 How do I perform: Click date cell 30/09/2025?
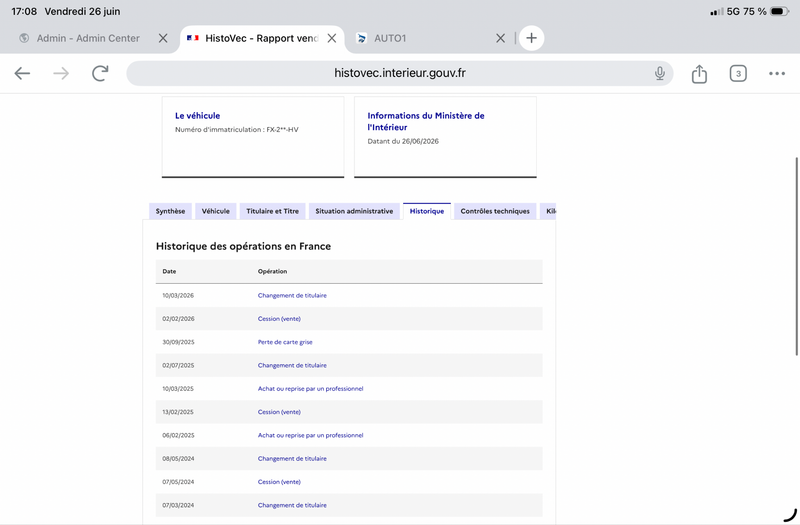click(178, 342)
